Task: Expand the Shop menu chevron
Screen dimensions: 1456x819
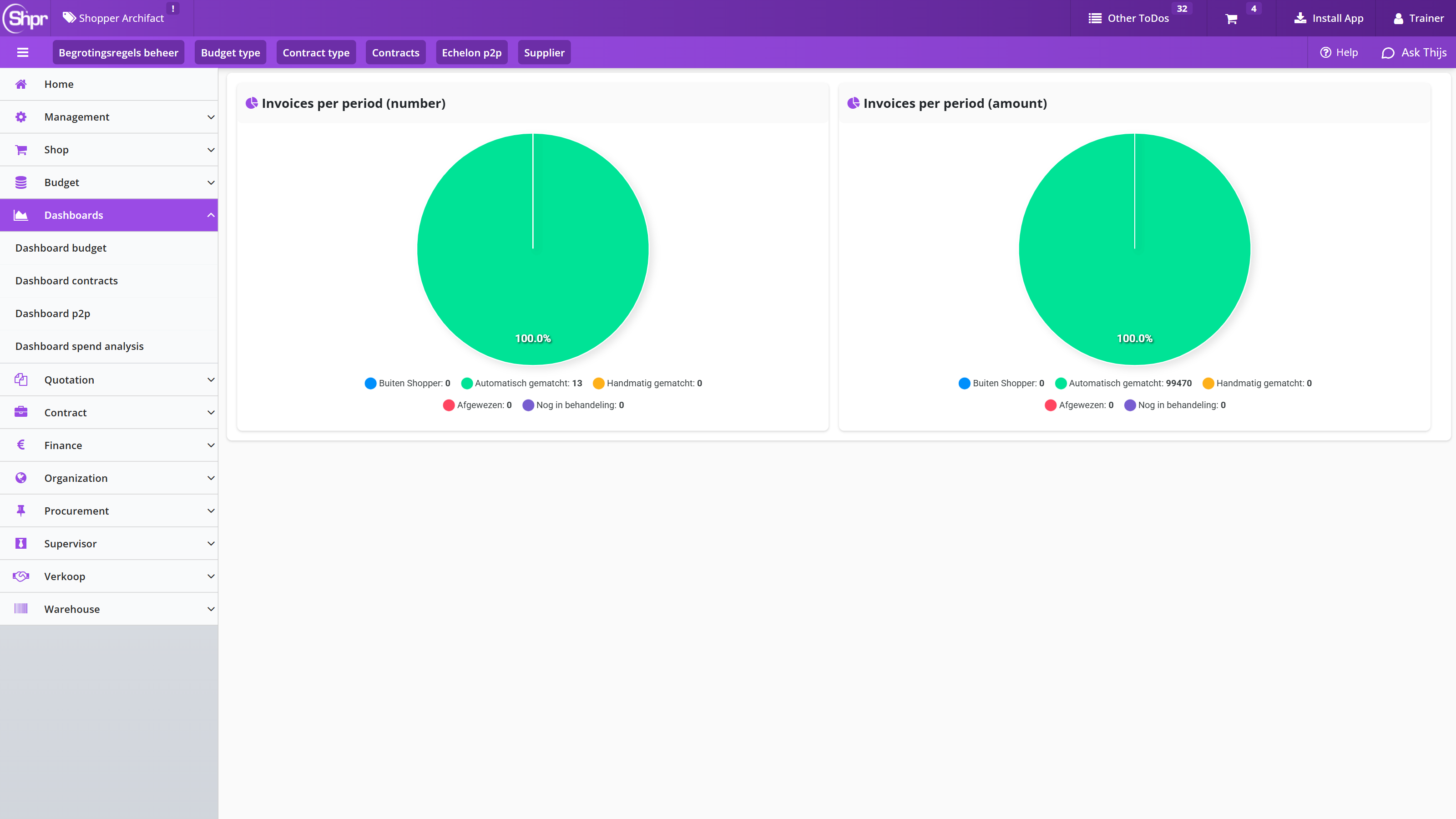Action: [211, 150]
